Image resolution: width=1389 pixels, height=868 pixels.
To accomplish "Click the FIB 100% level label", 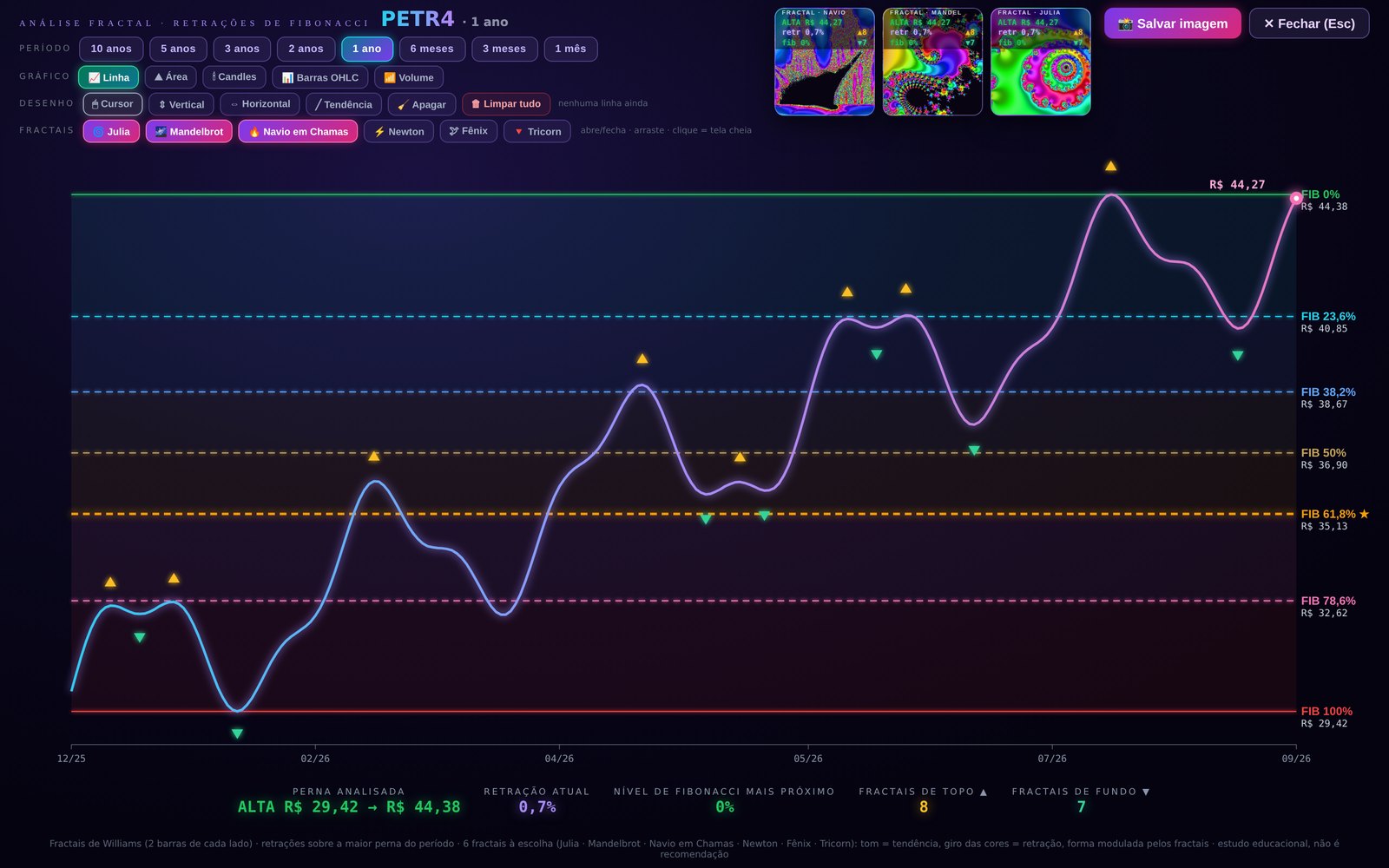I will (x=1326, y=711).
